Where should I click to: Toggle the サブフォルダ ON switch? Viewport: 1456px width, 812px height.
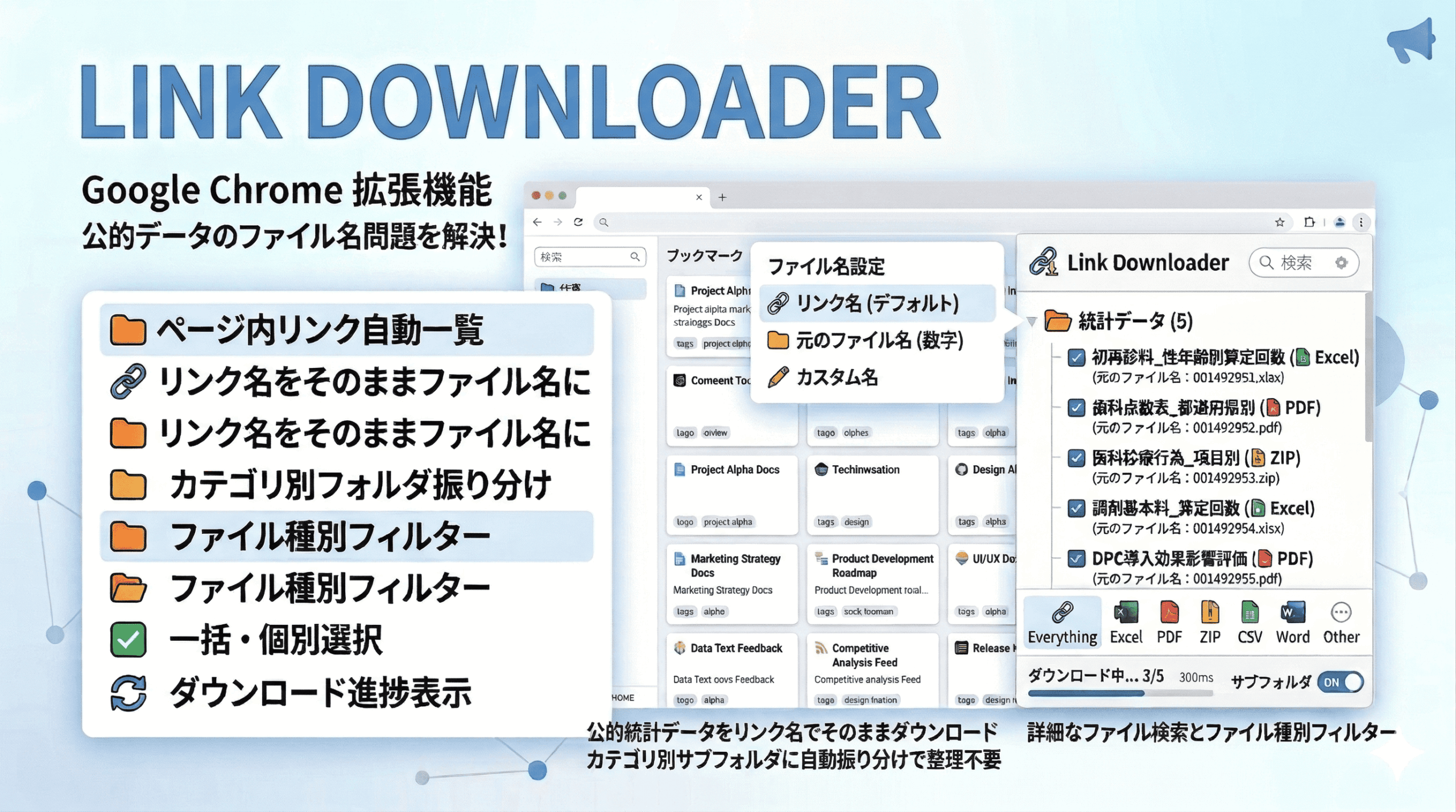coord(1341,682)
